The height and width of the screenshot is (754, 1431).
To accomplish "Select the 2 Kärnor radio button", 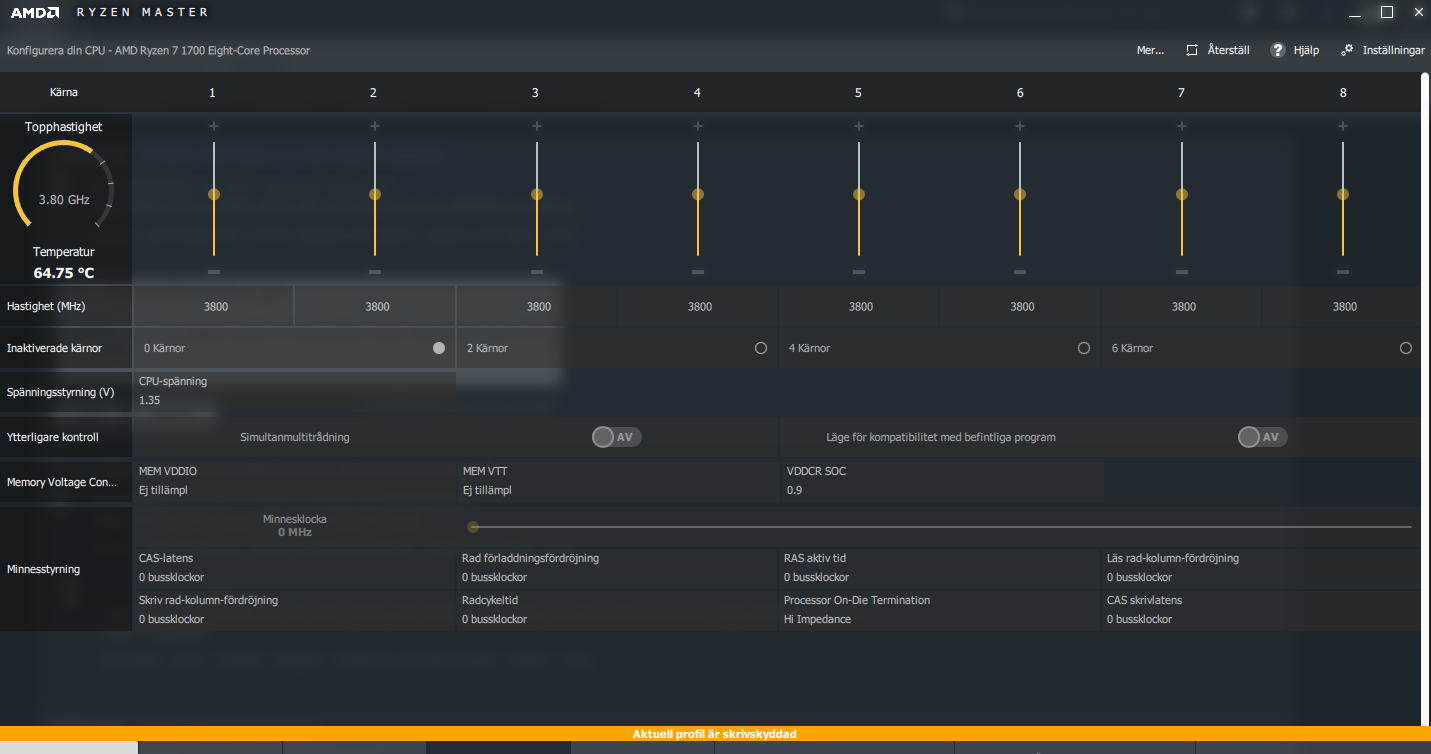I will pos(761,348).
